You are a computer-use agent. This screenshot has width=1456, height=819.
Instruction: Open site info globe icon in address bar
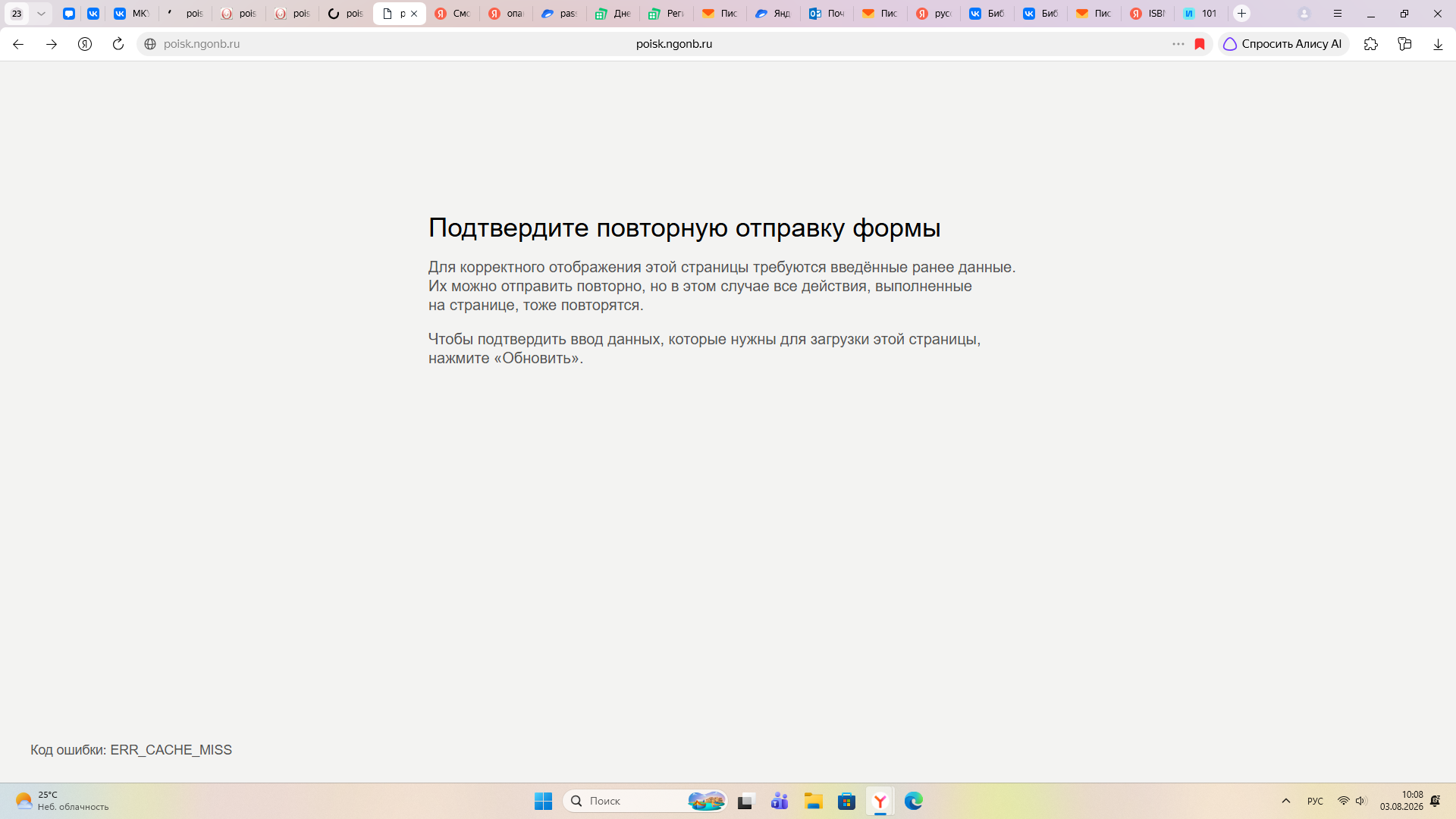pyautogui.click(x=150, y=44)
